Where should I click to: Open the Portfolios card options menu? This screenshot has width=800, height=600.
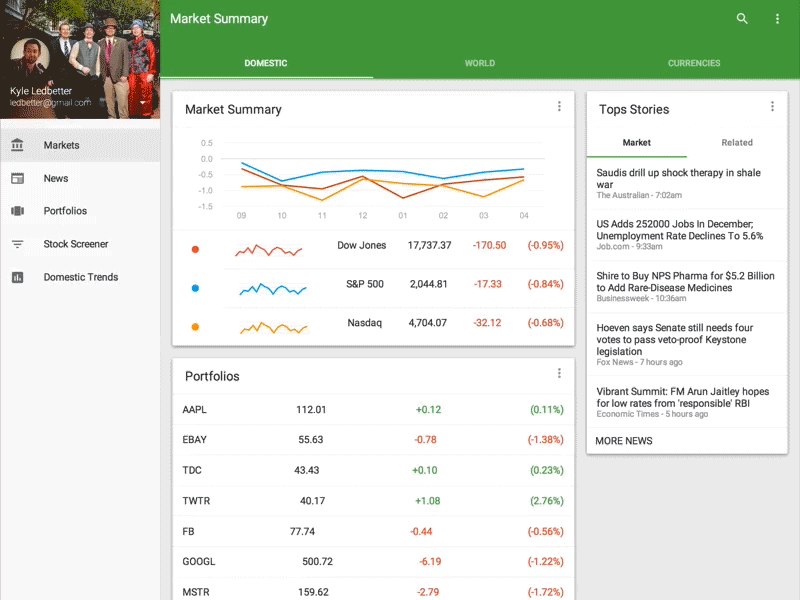pyautogui.click(x=559, y=373)
